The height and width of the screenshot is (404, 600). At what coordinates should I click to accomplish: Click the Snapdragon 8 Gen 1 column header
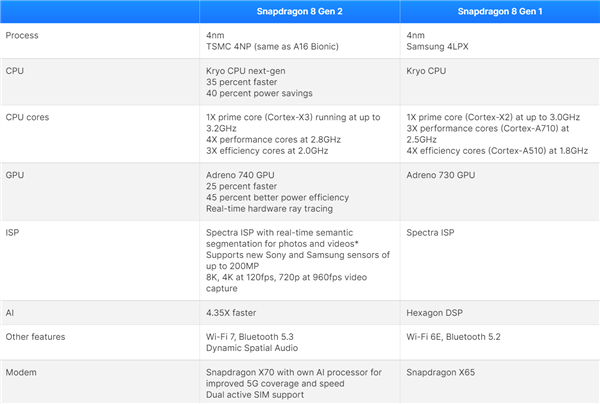point(500,12)
